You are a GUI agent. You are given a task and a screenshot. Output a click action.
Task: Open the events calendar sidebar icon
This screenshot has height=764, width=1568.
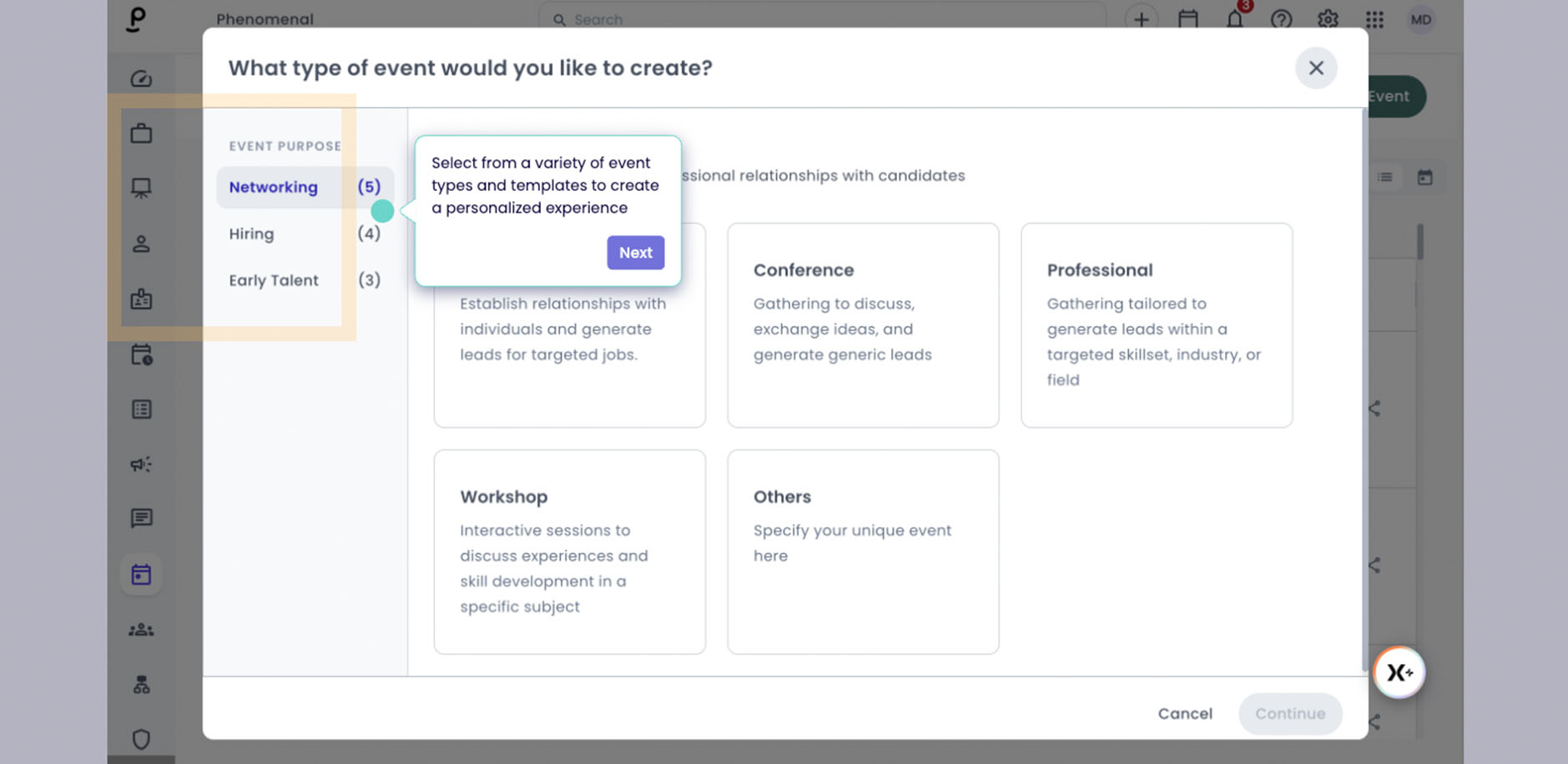(141, 575)
